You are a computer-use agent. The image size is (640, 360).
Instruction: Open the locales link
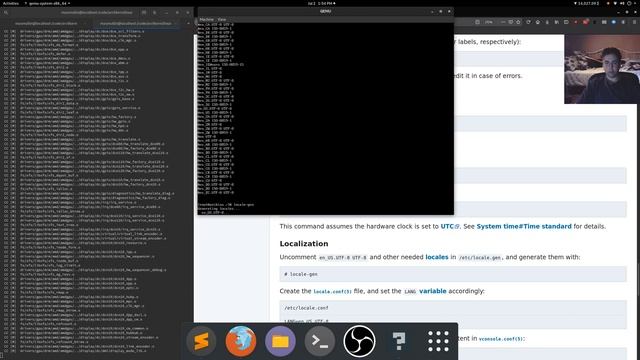(437, 257)
